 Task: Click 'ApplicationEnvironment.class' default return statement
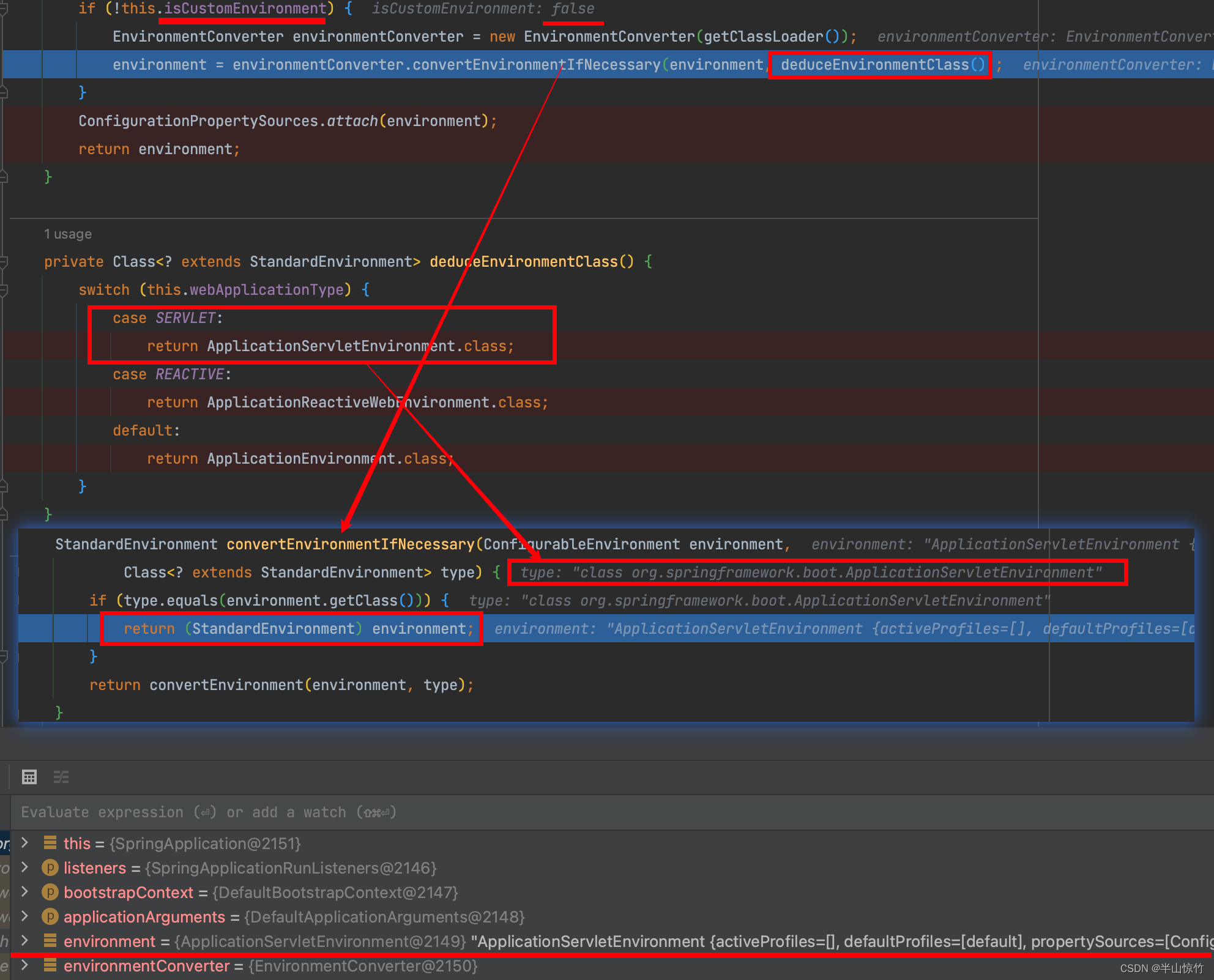pos(300,459)
